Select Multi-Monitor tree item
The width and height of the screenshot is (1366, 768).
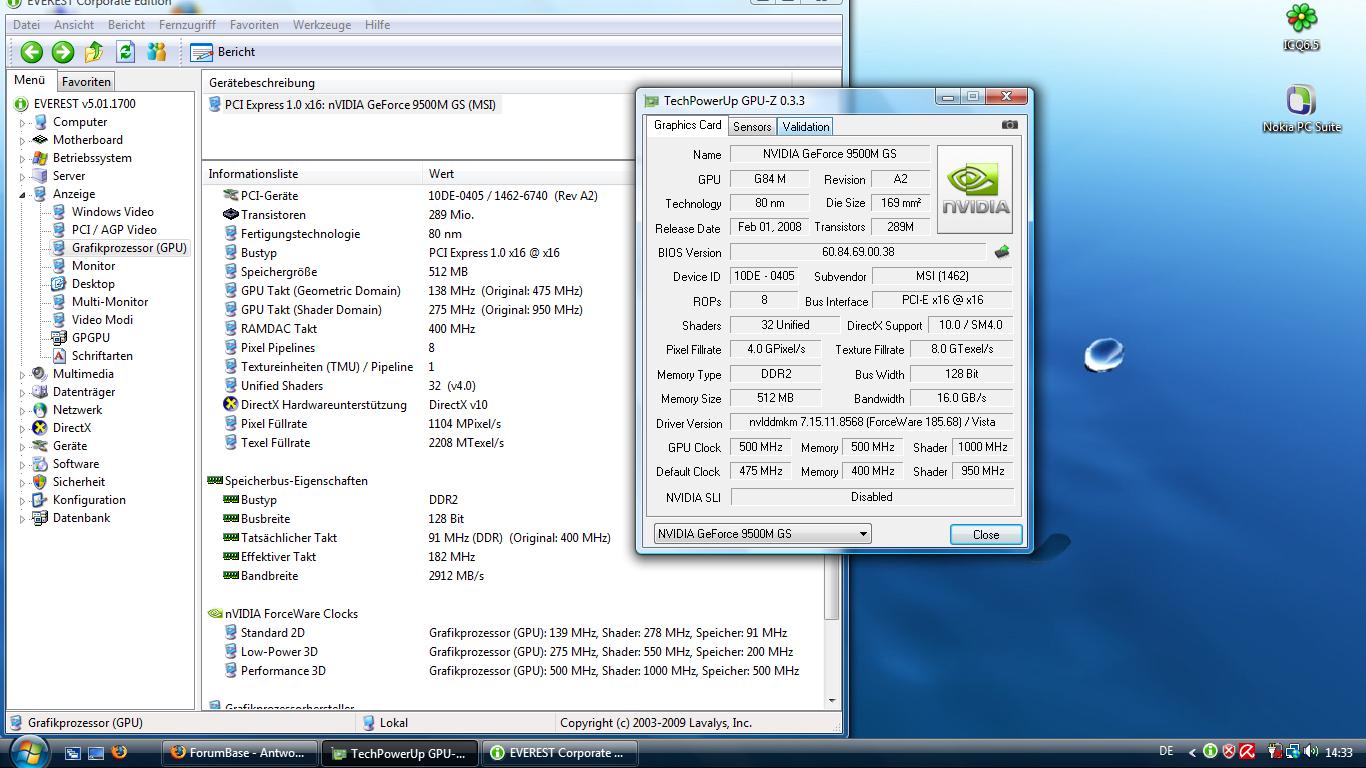point(110,302)
